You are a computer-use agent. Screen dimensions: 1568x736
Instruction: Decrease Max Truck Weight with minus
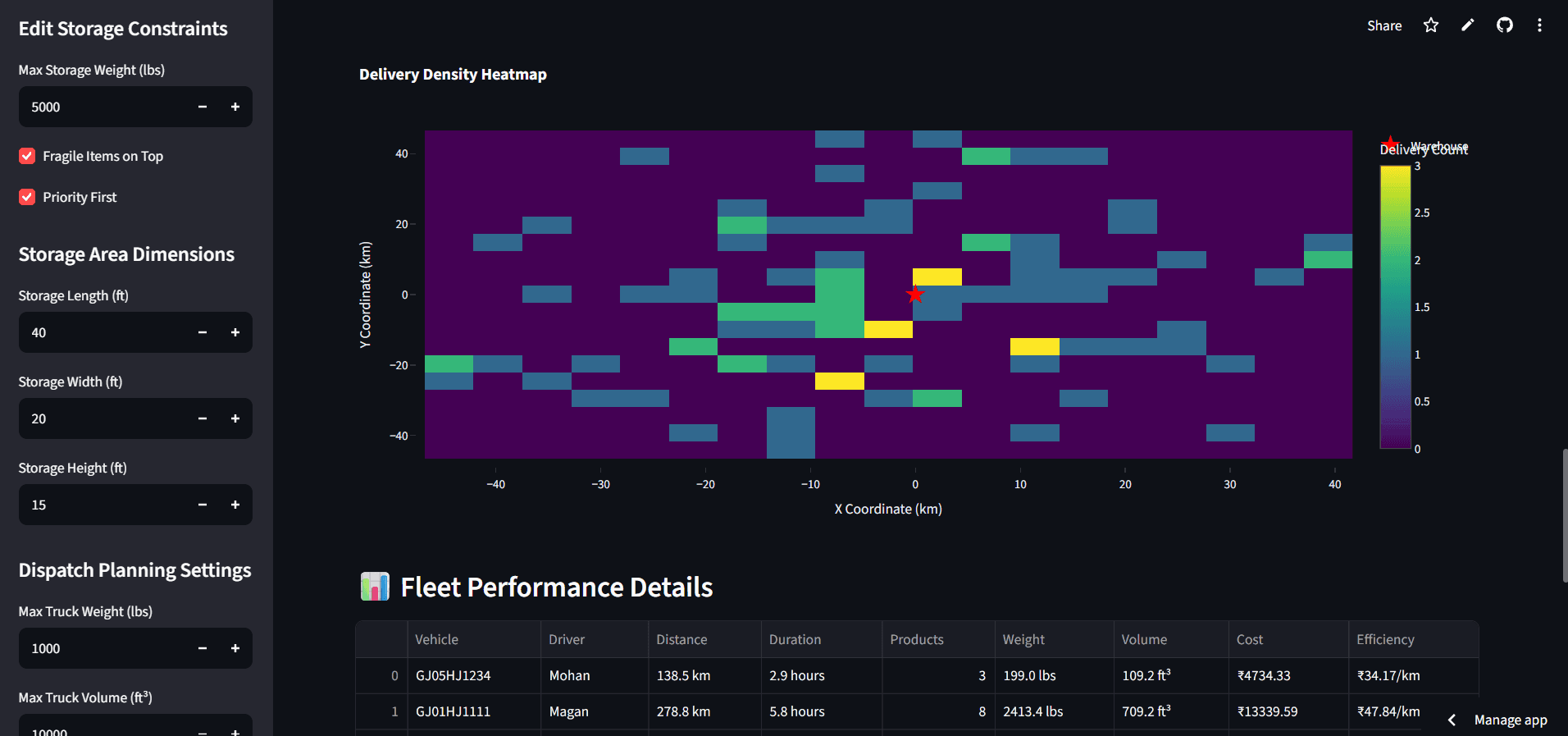tap(203, 648)
